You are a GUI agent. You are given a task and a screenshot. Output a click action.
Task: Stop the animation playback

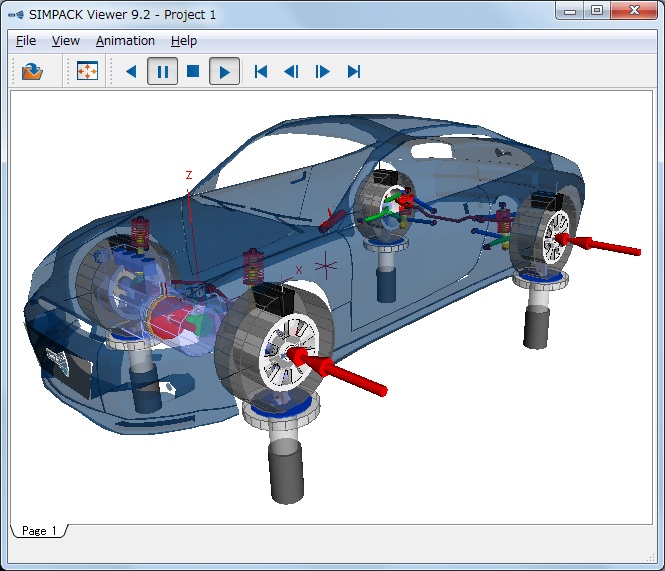pos(193,71)
